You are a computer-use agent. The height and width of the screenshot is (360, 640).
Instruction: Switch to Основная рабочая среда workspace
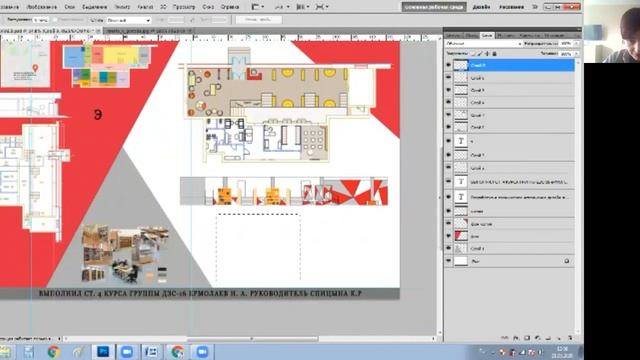coord(434,7)
